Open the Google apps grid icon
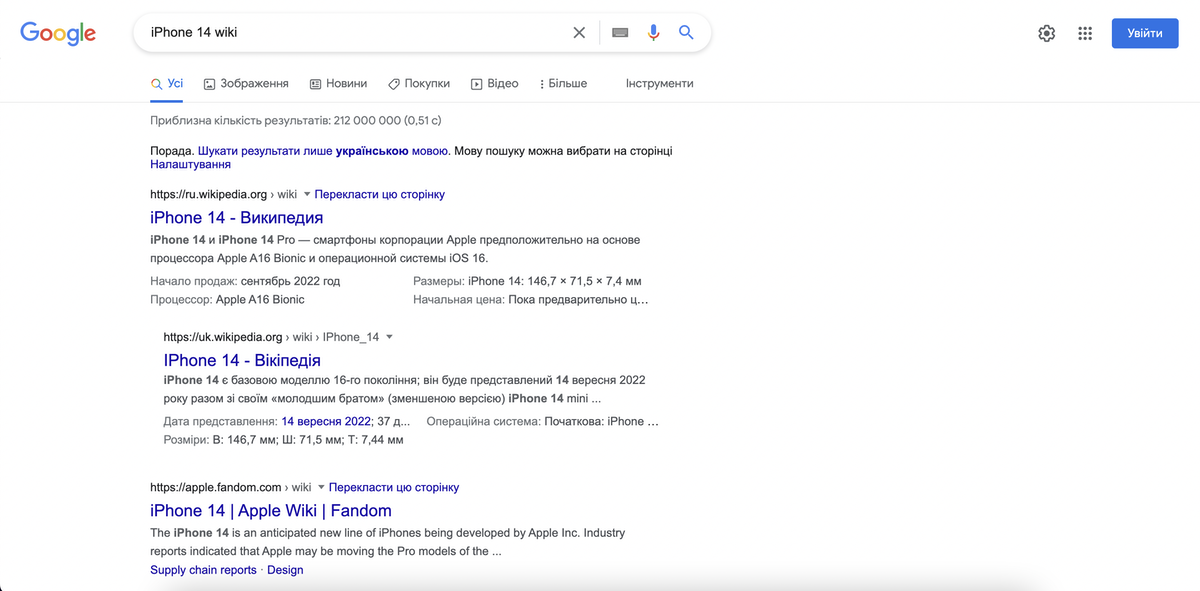 [x=1085, y=34]
